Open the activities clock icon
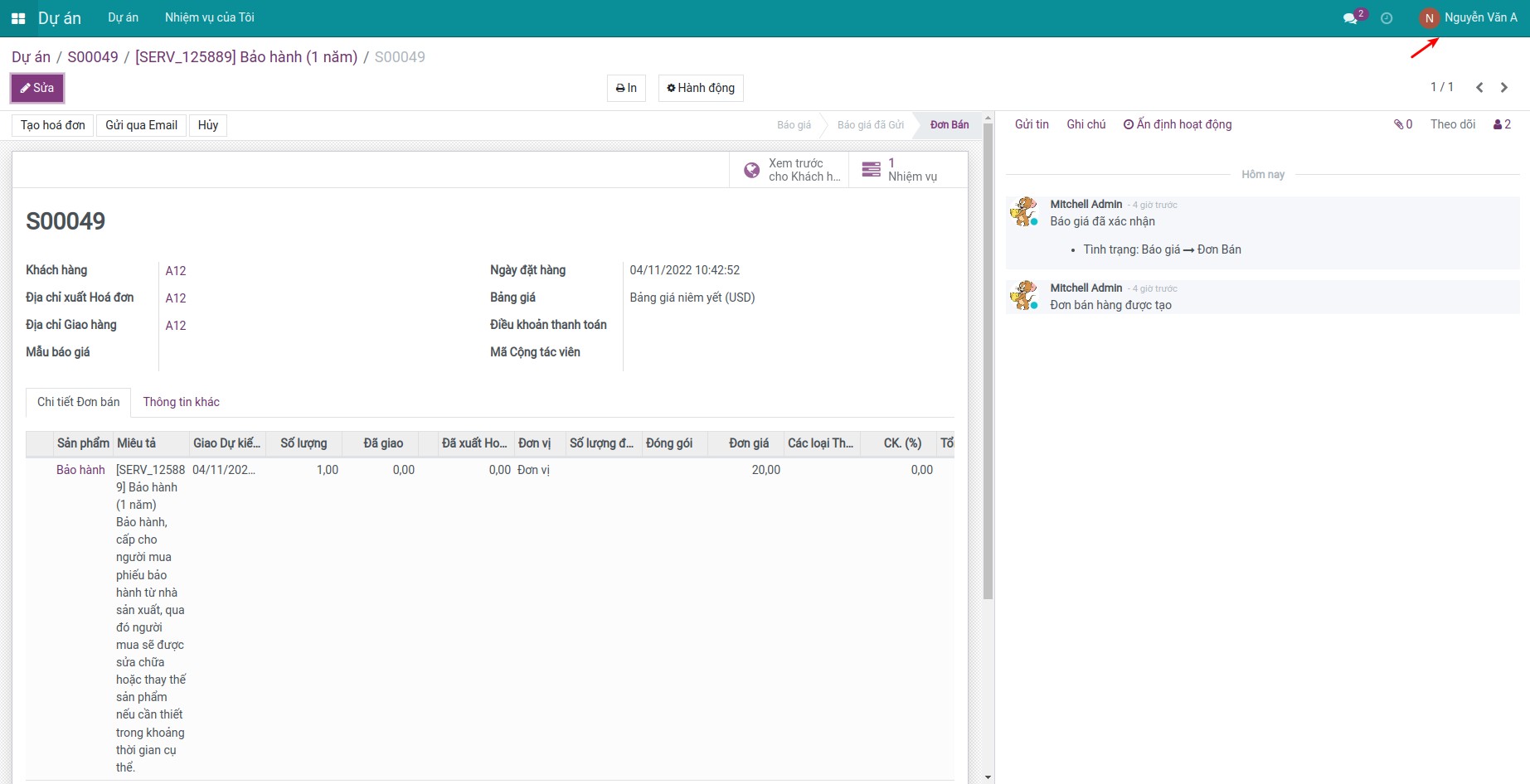This screenshot has height=784, width=1530. point(1387,18)
